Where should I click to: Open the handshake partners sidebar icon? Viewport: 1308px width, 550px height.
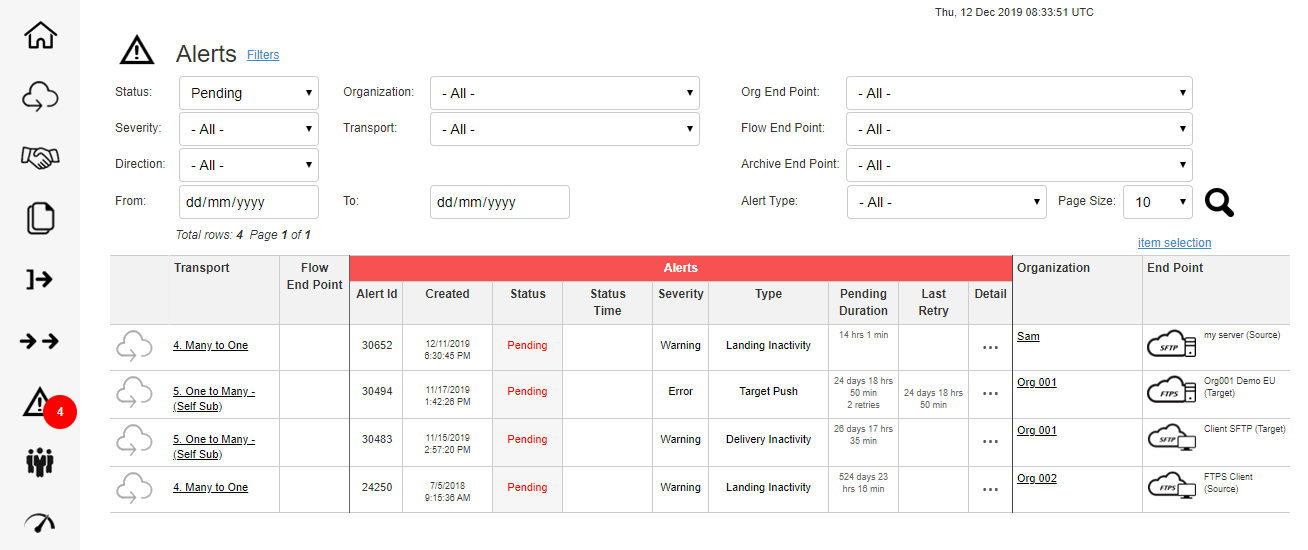[x=40, y=157]
